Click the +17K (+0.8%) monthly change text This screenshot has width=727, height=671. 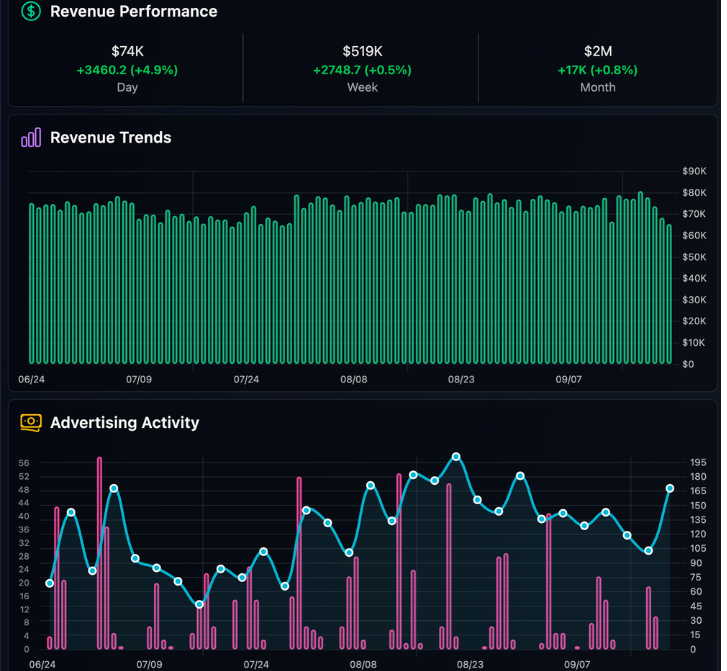point(598,70)
